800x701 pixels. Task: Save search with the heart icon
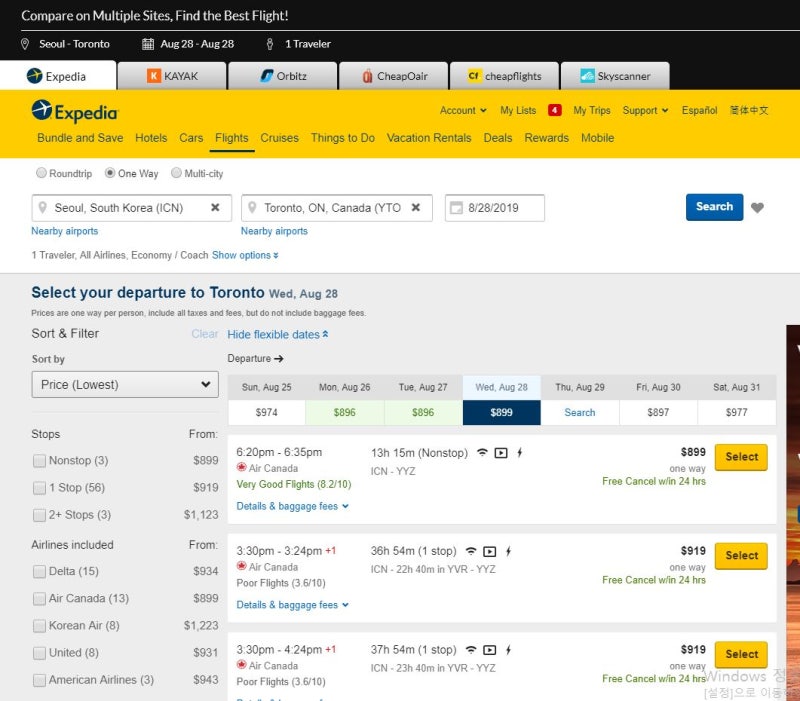click(x=758, y=208)
